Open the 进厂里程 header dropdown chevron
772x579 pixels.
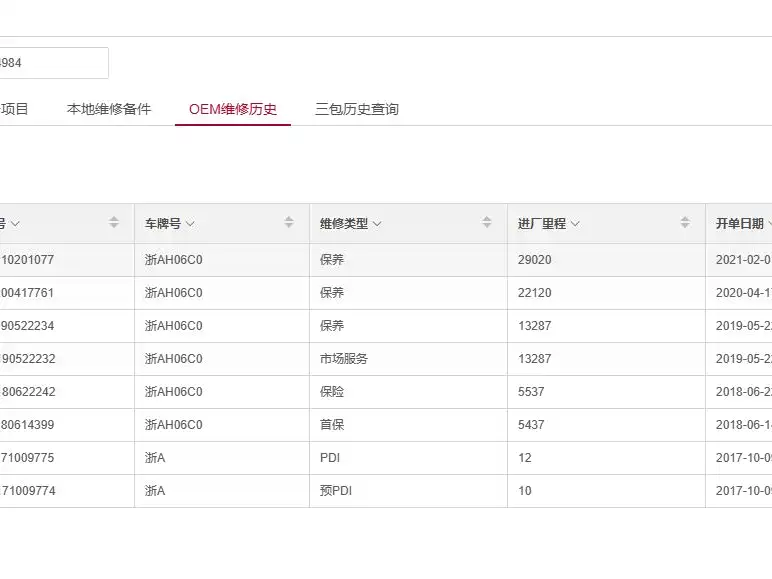point(575,224)
